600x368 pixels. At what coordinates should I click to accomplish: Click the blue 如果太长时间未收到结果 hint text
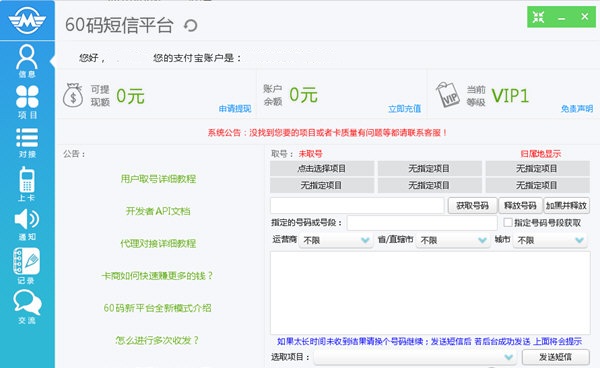[x=429, y=341]
